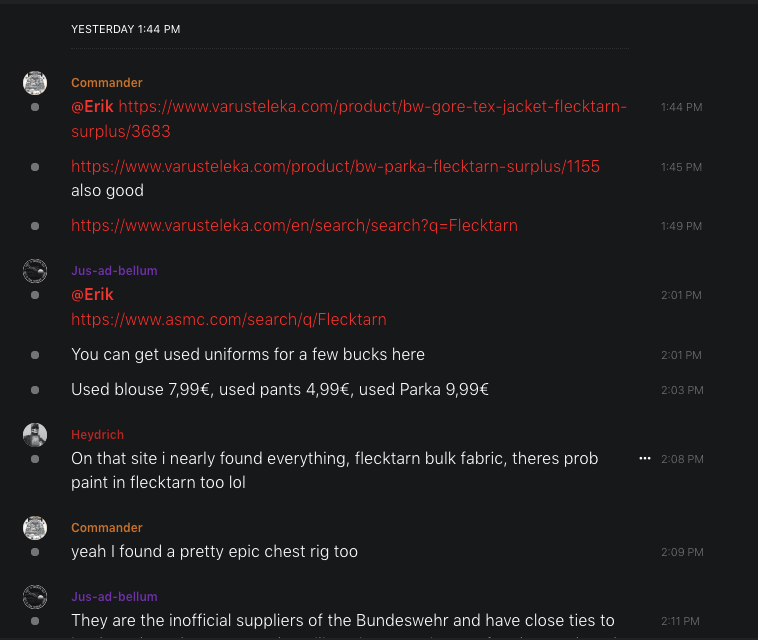Follow the Varusteleka Flecktarn search link

294,226
